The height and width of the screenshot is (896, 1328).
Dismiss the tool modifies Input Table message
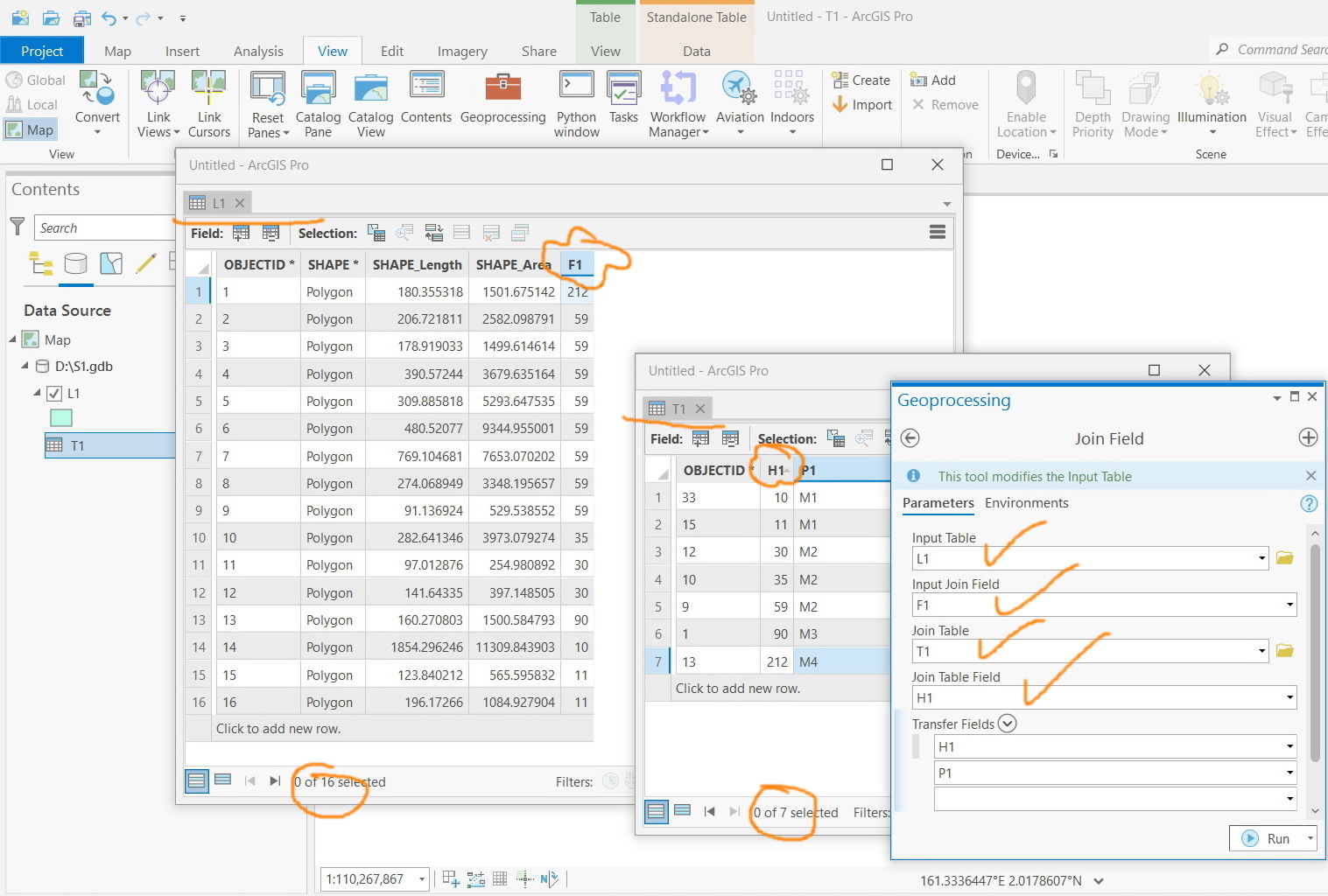click(1310, 476)
